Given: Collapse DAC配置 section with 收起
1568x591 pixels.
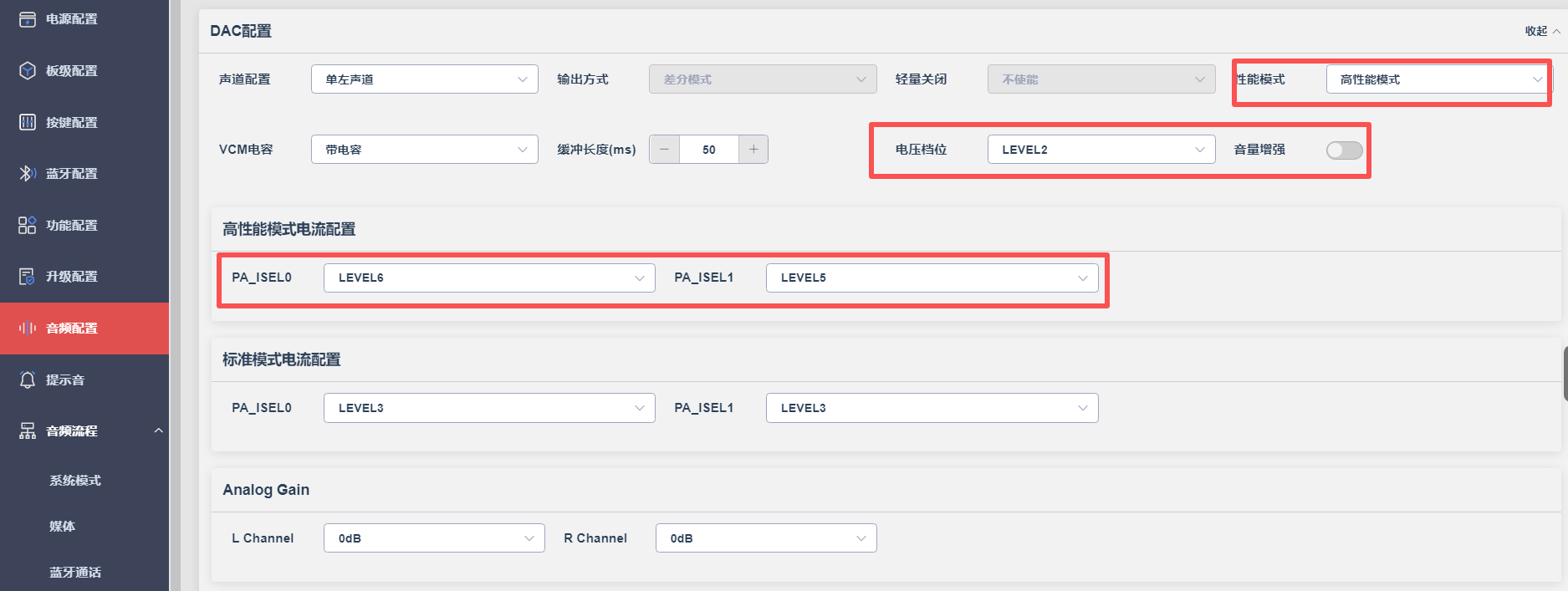Looking at the screenshot, I should coord(1542,31).
